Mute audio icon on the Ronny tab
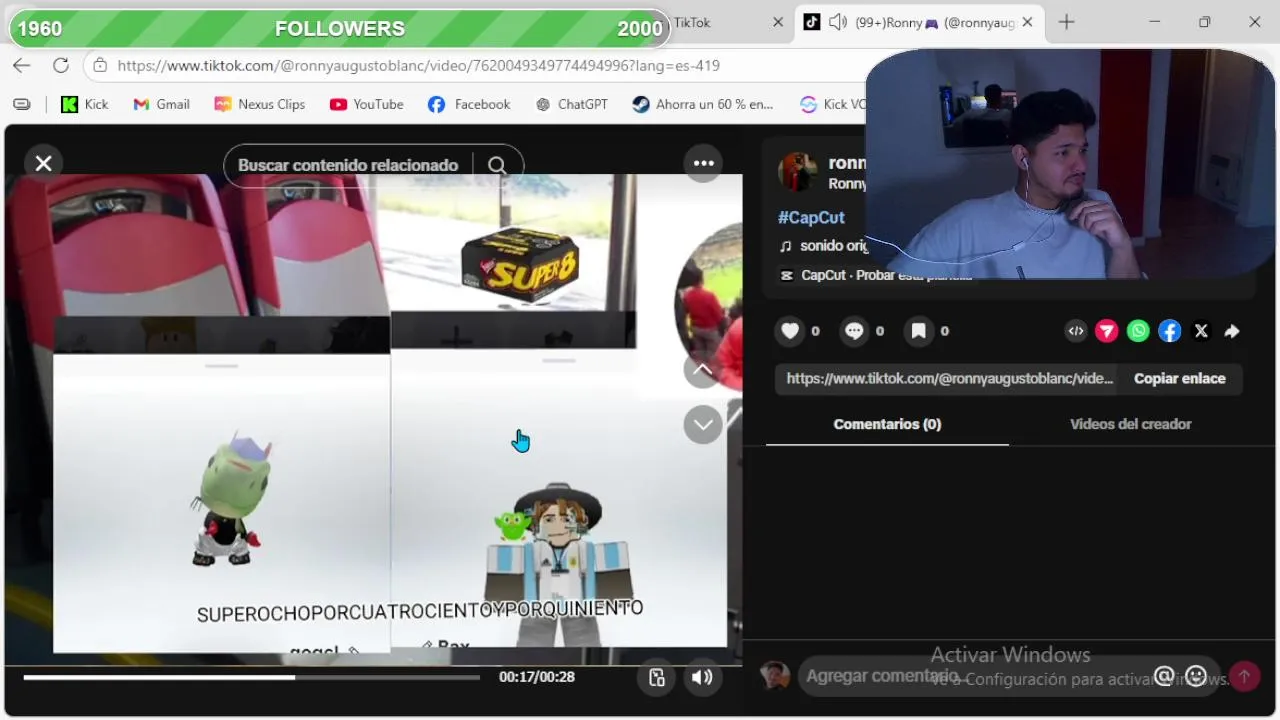Viewport: 1280px width, 720px height. pyautogui.click(x=838, y=22)
